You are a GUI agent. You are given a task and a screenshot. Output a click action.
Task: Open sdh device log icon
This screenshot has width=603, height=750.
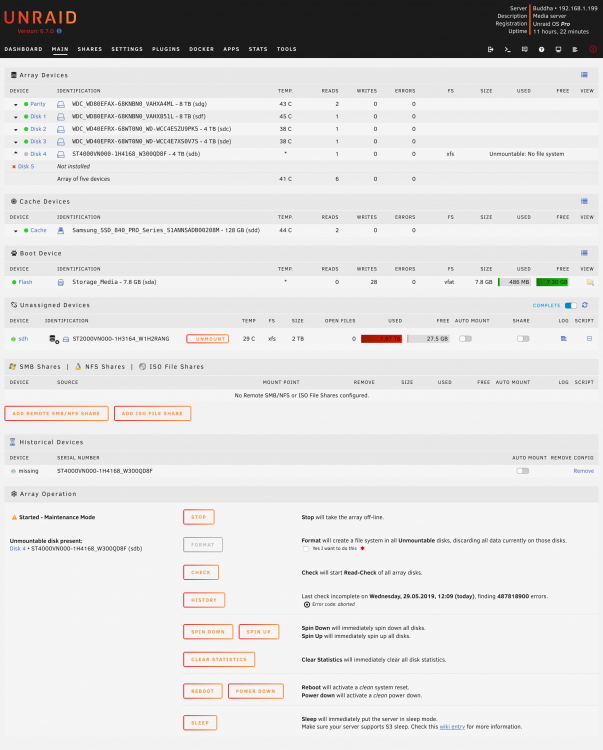pos(564,339)
